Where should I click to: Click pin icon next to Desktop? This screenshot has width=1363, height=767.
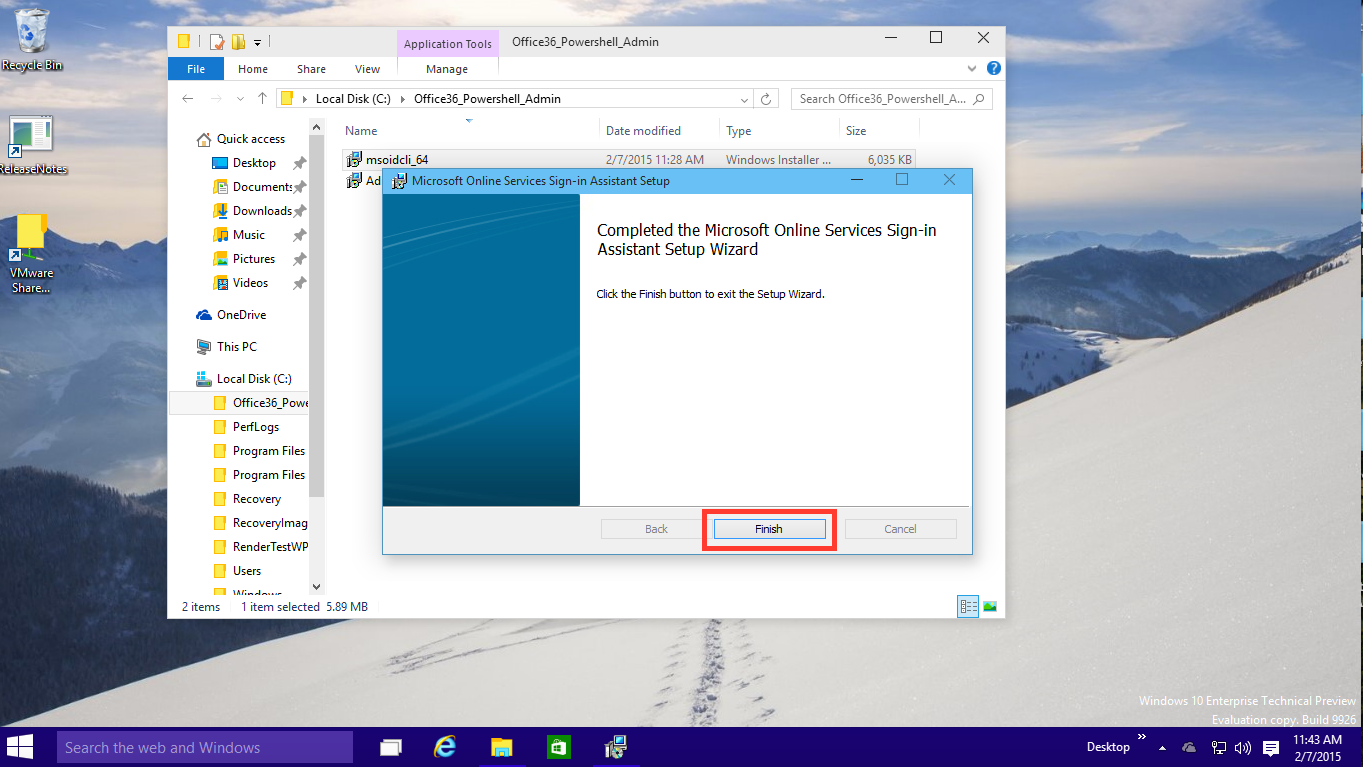point(299,163)
